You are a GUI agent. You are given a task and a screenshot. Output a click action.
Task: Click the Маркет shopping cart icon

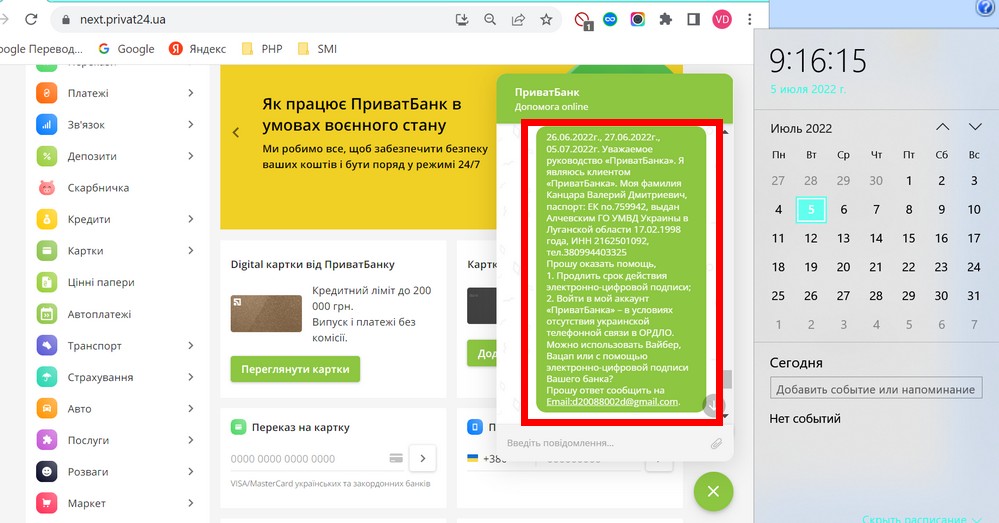[47, 503]
